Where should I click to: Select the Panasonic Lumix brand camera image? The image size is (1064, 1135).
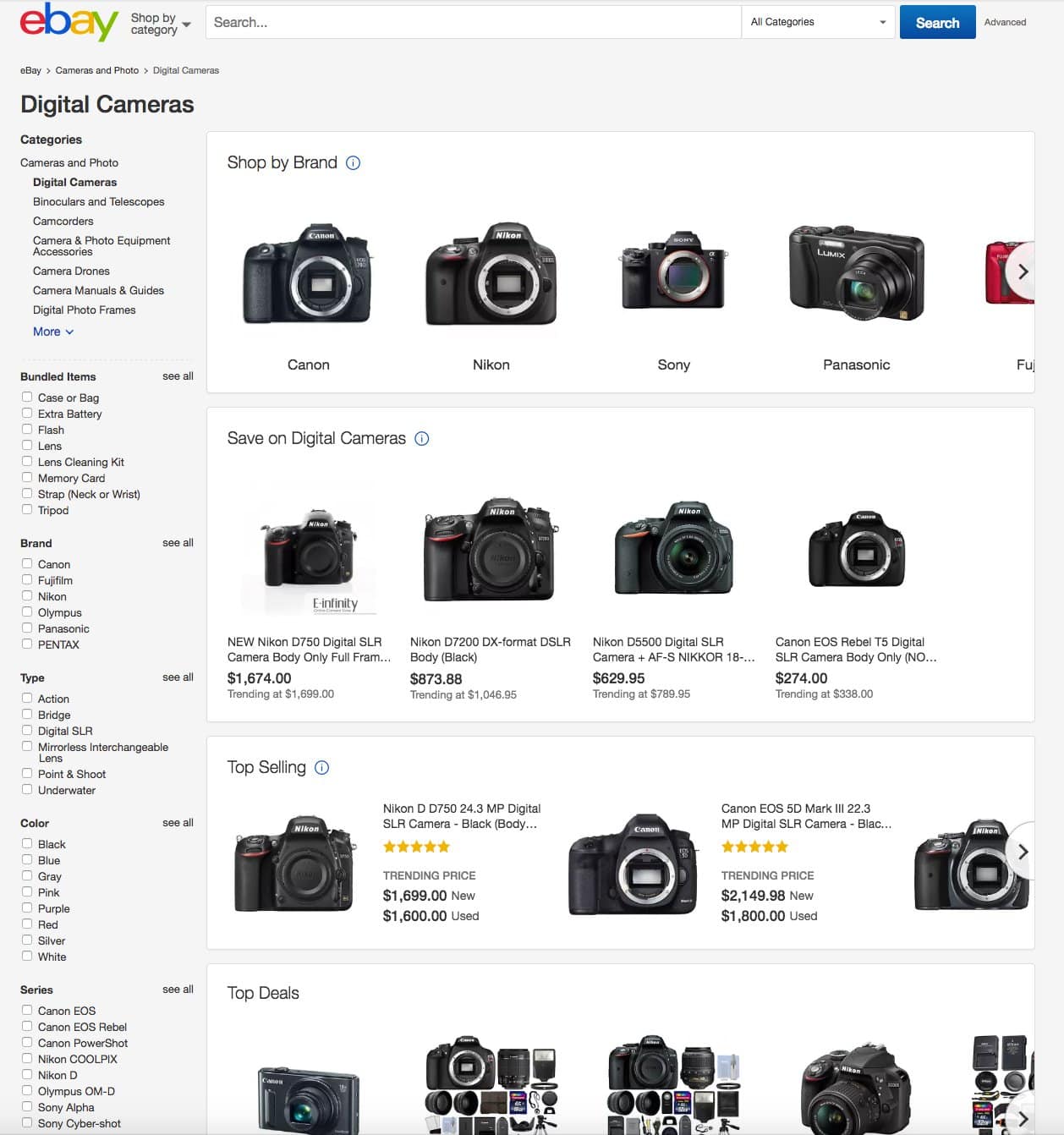[x=856, y=273]
